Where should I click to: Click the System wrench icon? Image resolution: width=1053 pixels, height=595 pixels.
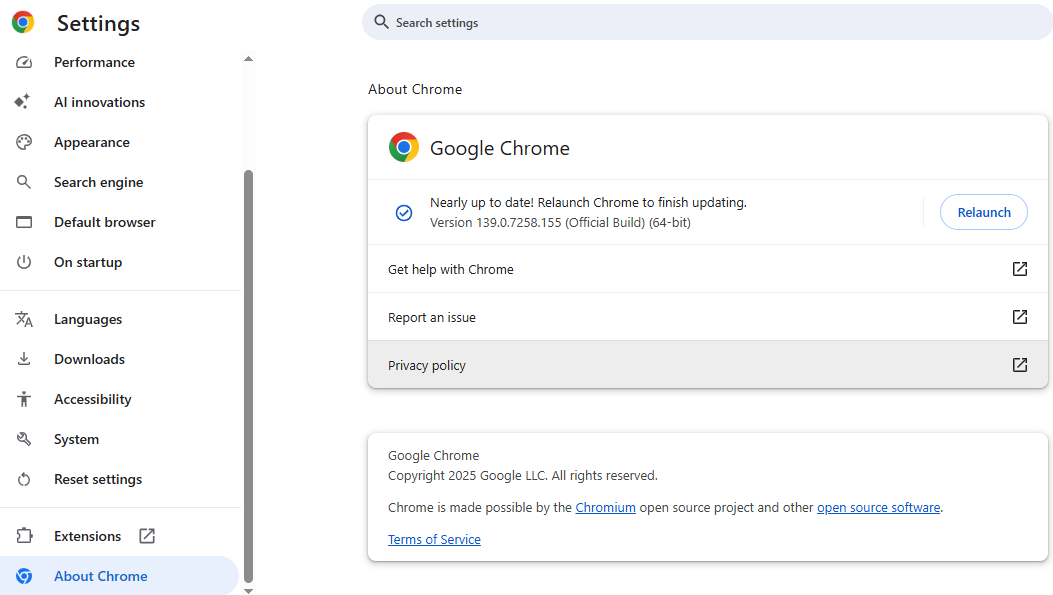click(x=25, y=438)
